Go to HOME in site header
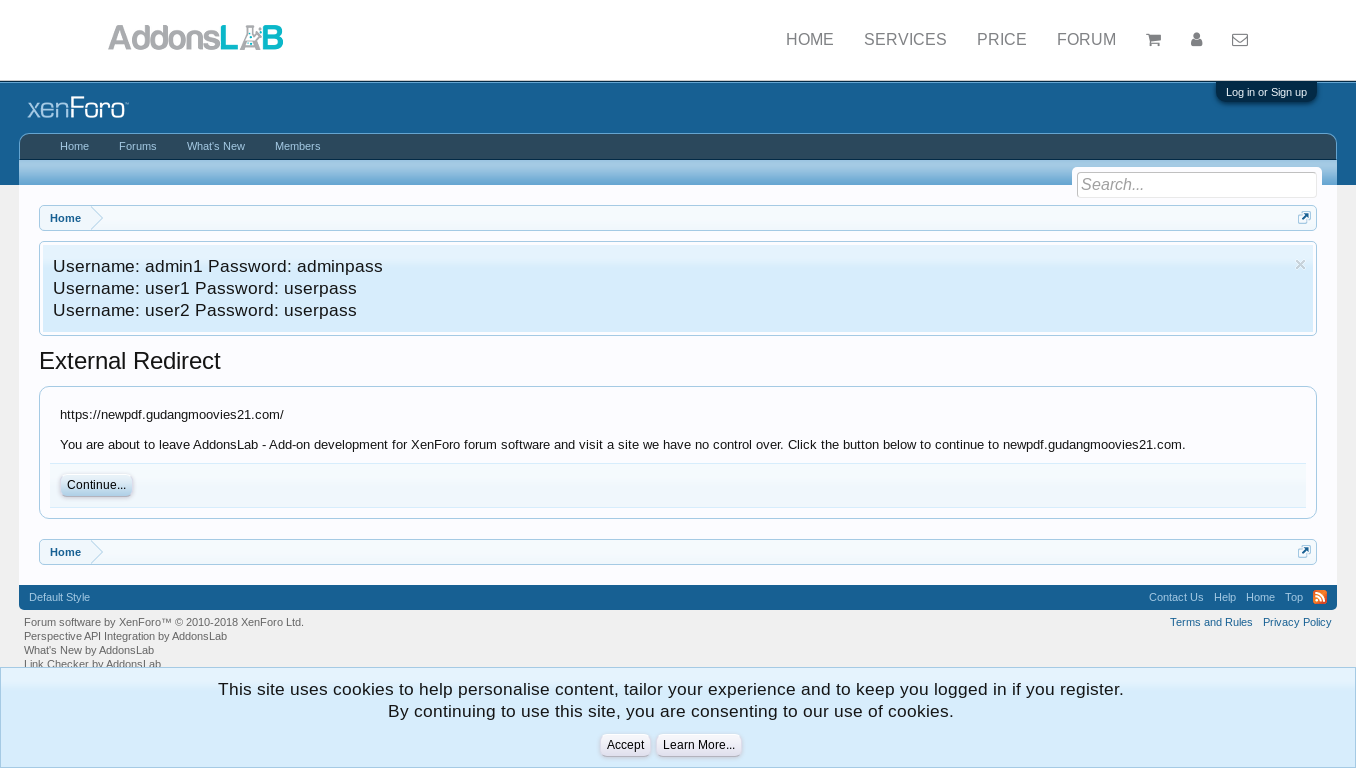Viewport: 1366px width, 768px height. point(810,40)
